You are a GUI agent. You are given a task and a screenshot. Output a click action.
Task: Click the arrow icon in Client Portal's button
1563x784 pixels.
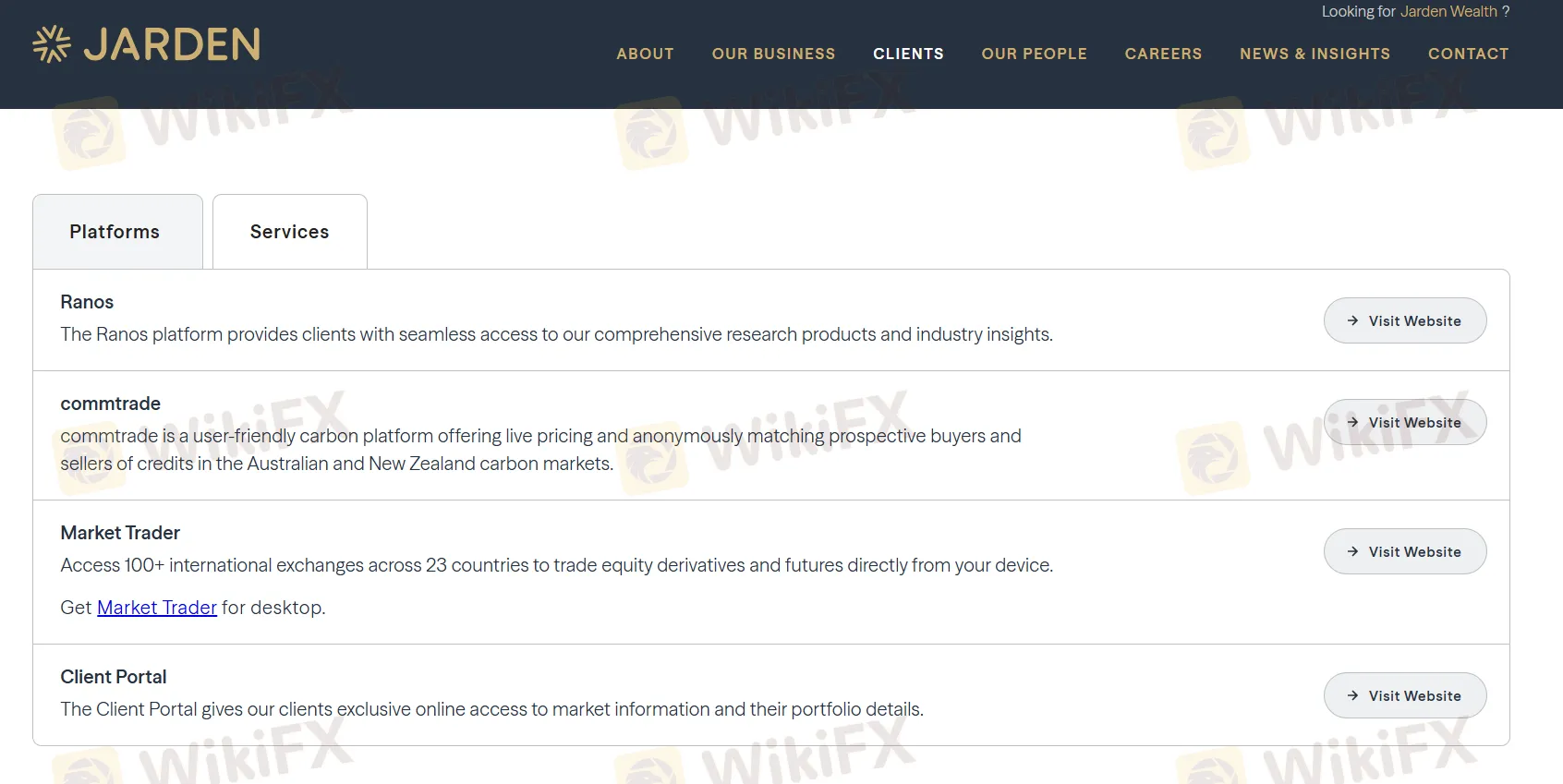pos(1352,695)
